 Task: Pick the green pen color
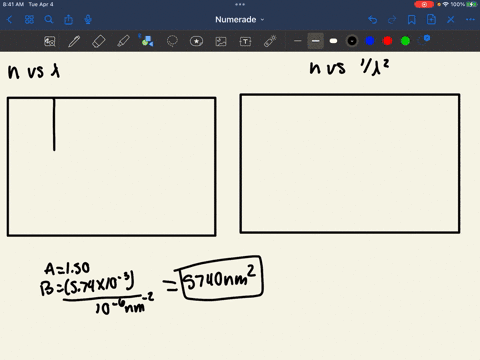point(405,41)
